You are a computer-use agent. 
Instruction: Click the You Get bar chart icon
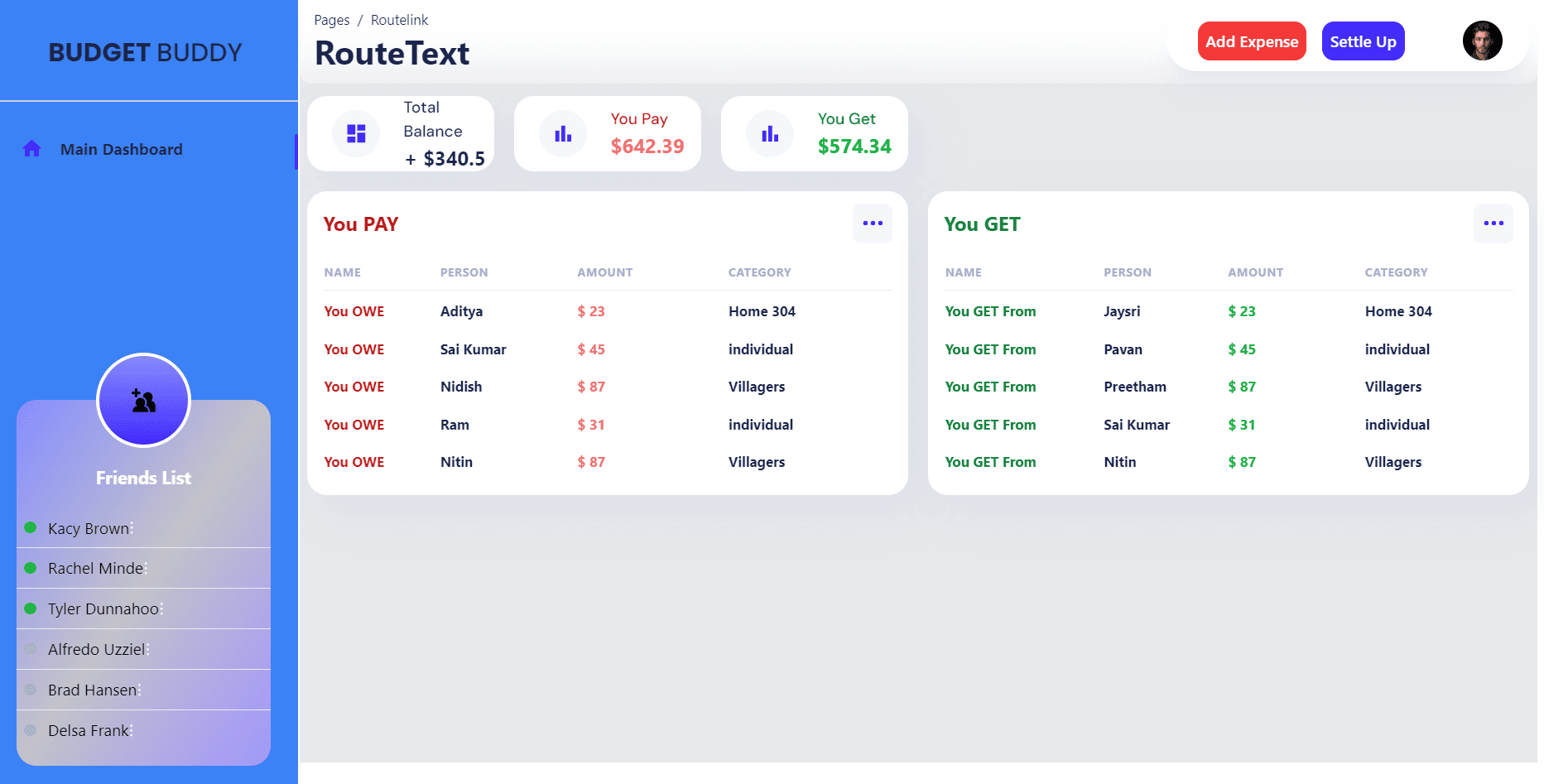[770, 133]
